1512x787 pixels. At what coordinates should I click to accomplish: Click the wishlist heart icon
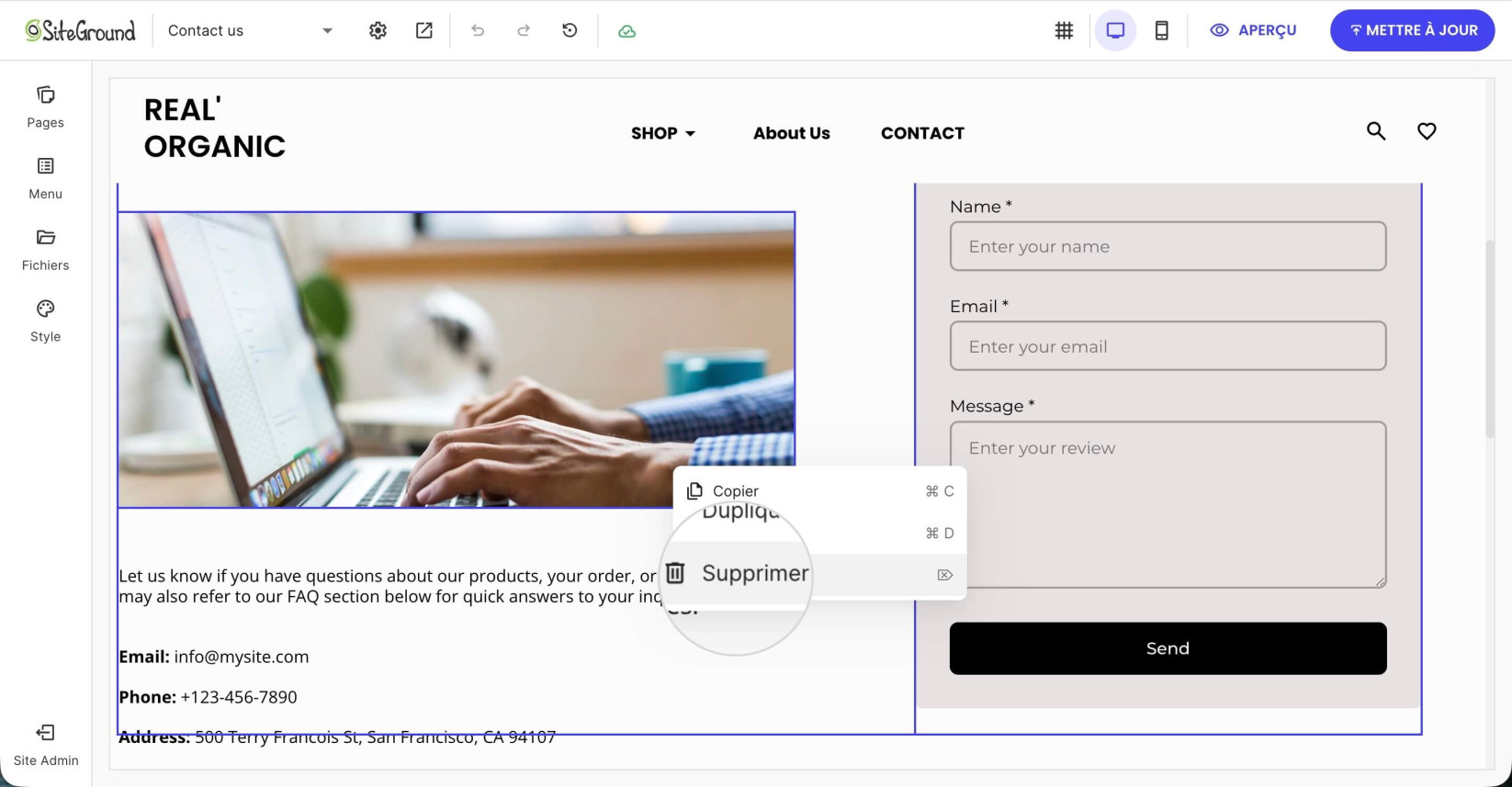click(x=1427, y=131)
